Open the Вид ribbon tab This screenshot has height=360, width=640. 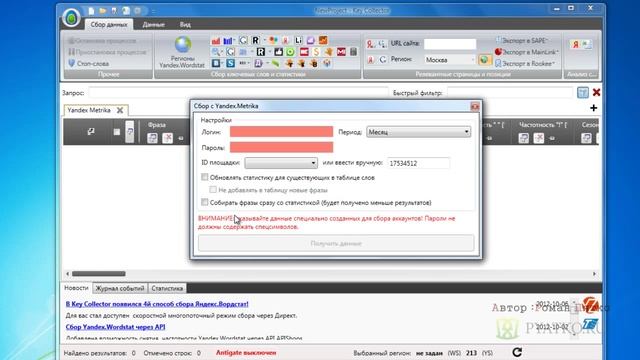click(x=185, y=24)
